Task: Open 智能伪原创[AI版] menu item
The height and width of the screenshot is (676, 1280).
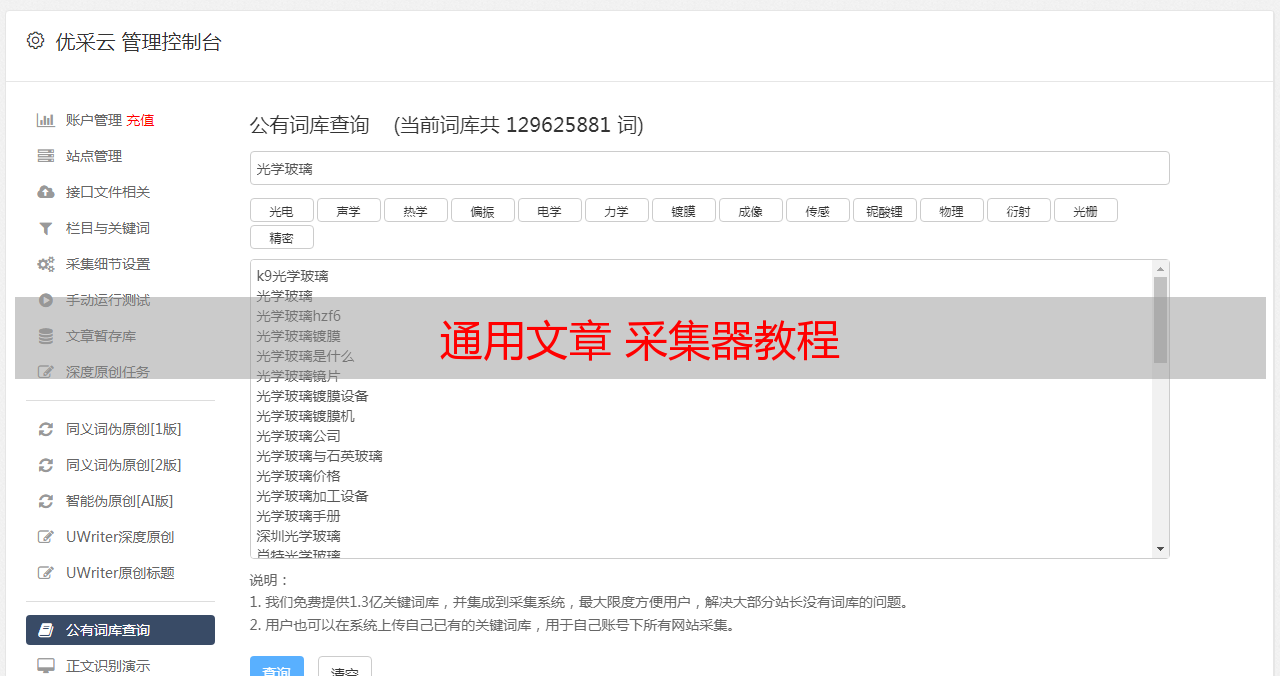Action: (120, 501)
